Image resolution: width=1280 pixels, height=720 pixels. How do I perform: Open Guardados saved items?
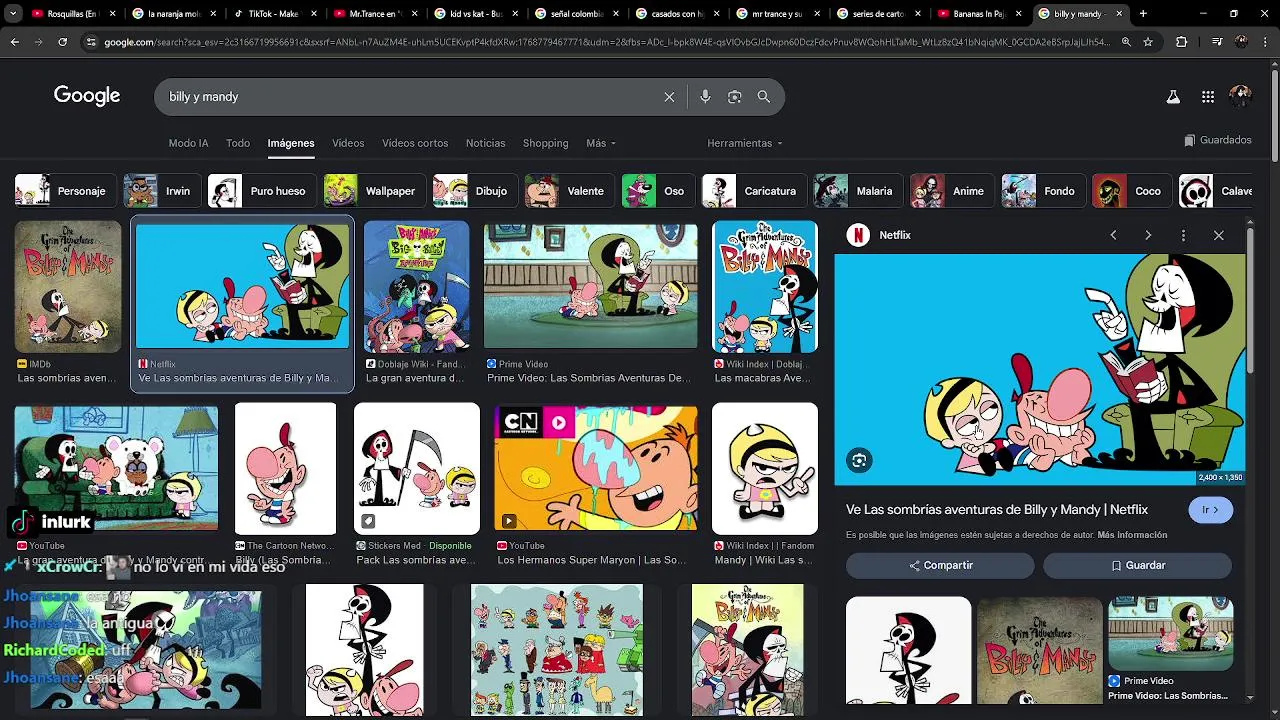point(1218,140)
